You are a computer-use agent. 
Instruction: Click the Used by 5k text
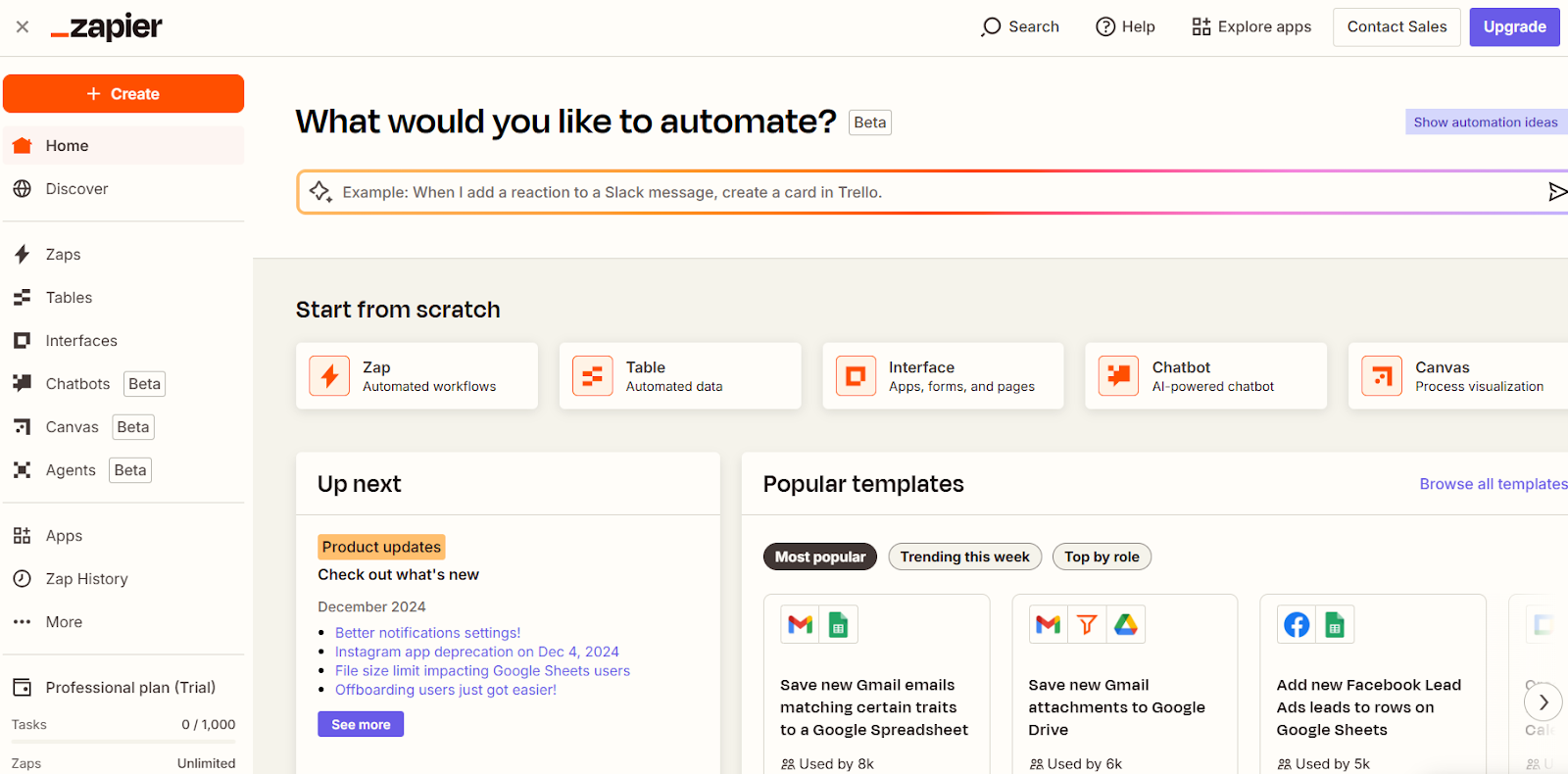(x=1333, y=764)
